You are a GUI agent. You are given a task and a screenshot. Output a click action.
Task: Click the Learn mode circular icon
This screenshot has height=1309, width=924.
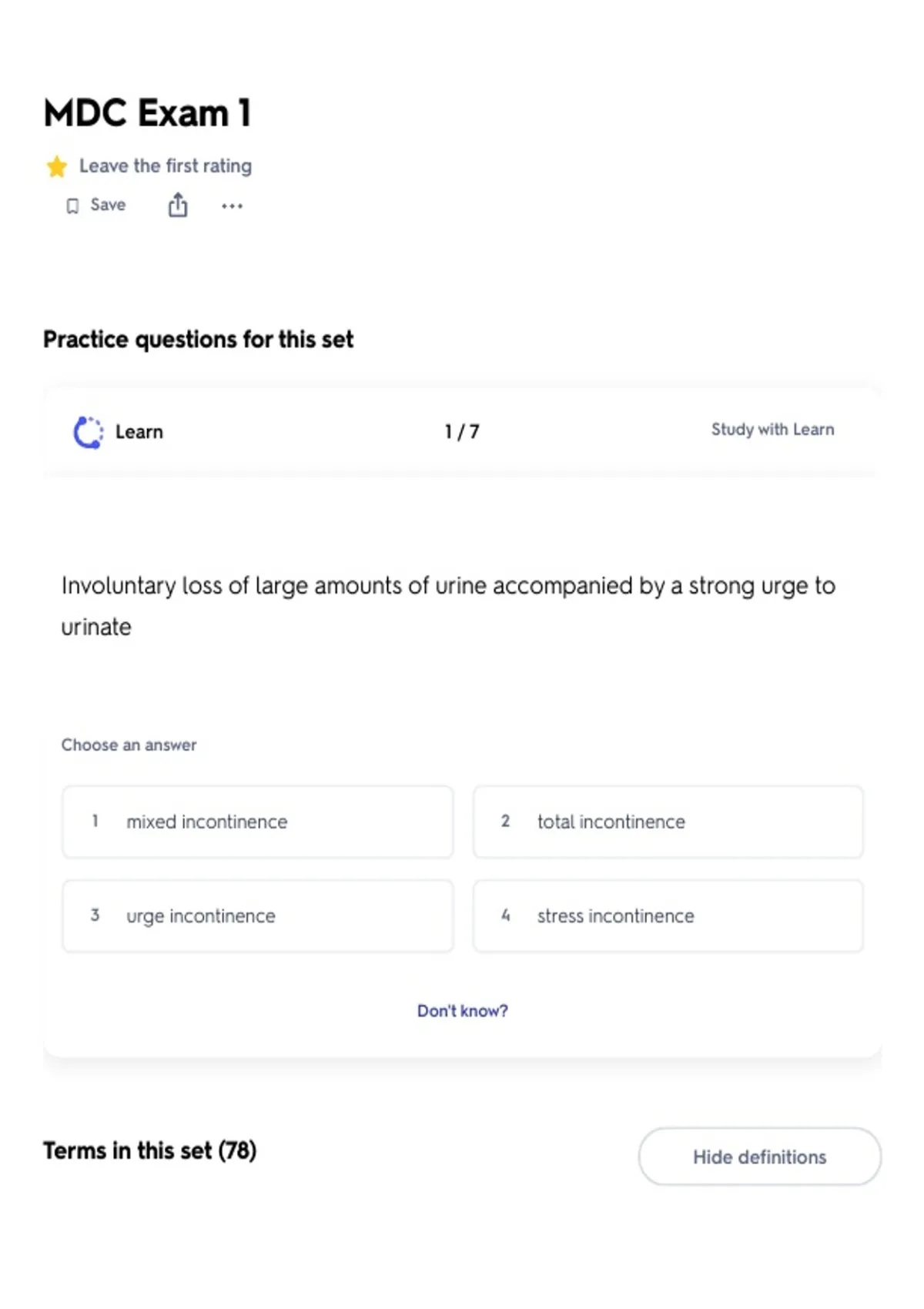pyautogui.click(x=88, y=432)
